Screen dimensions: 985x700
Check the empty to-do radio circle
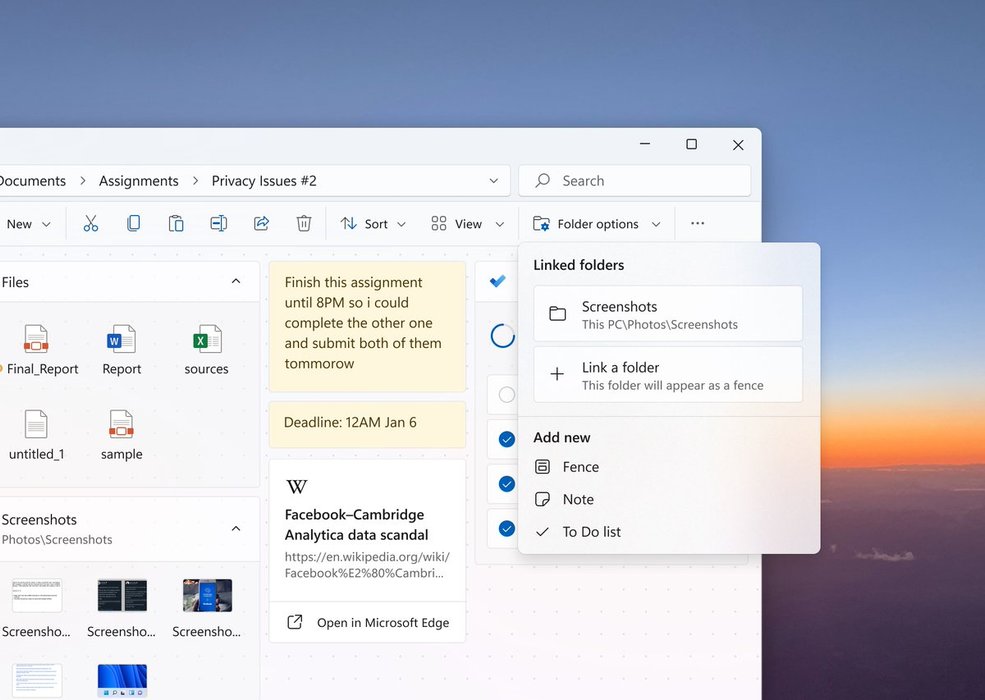pyautogui.click(x=507, y=395)
